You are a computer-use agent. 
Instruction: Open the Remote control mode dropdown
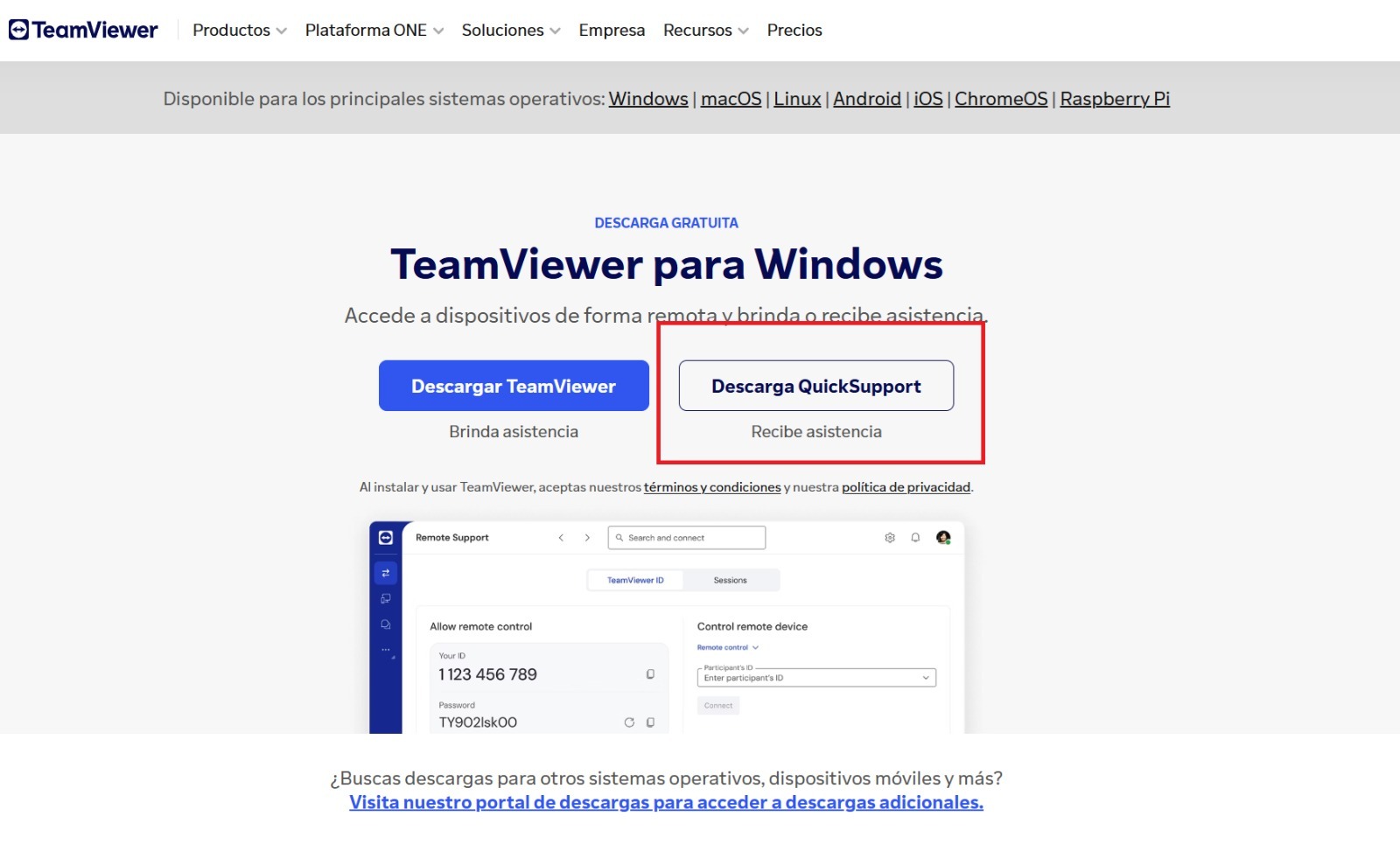[728, 647]
